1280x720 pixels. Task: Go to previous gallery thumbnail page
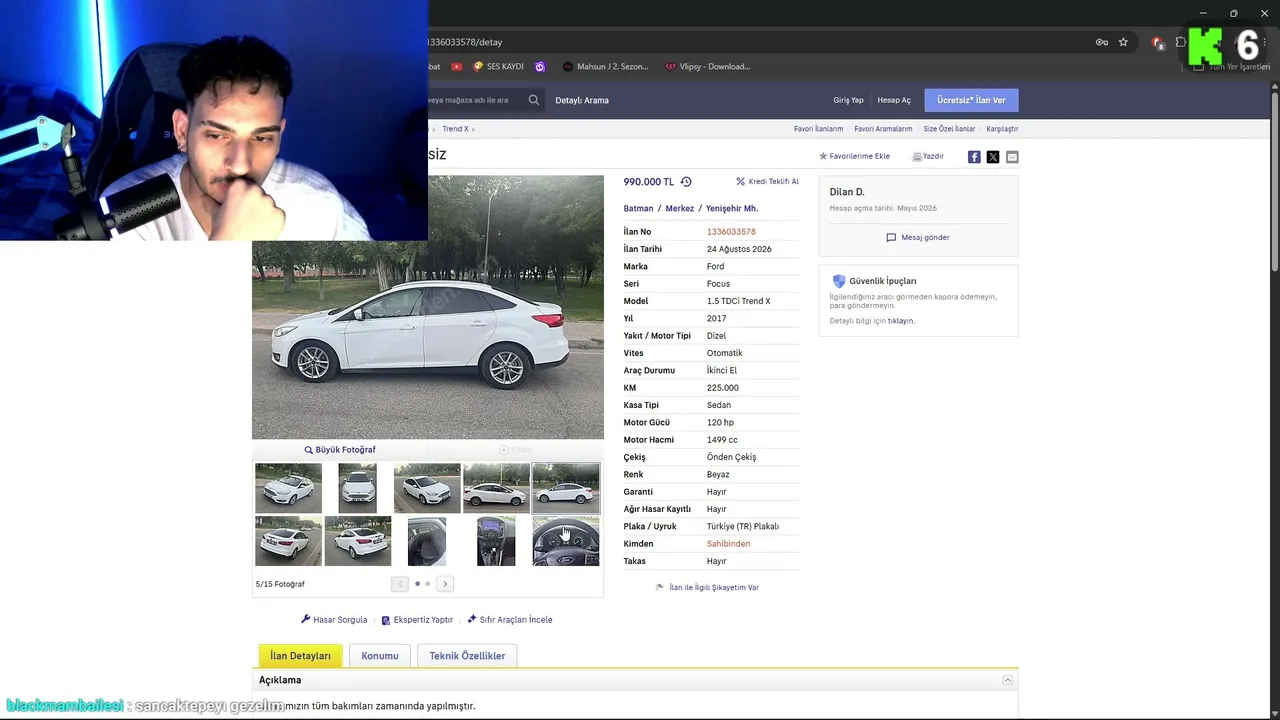pyautogui.click(x=400, y=584)
